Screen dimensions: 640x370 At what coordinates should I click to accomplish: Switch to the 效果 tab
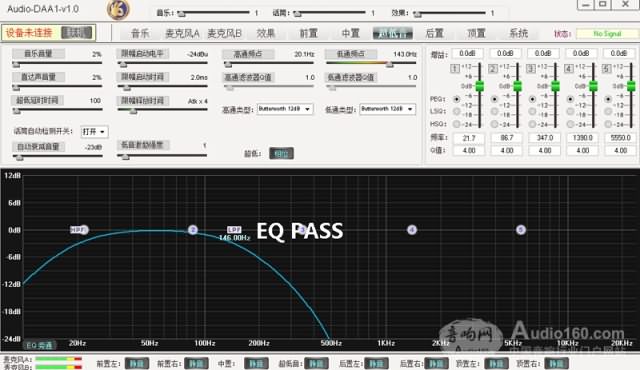click(266, 33)
